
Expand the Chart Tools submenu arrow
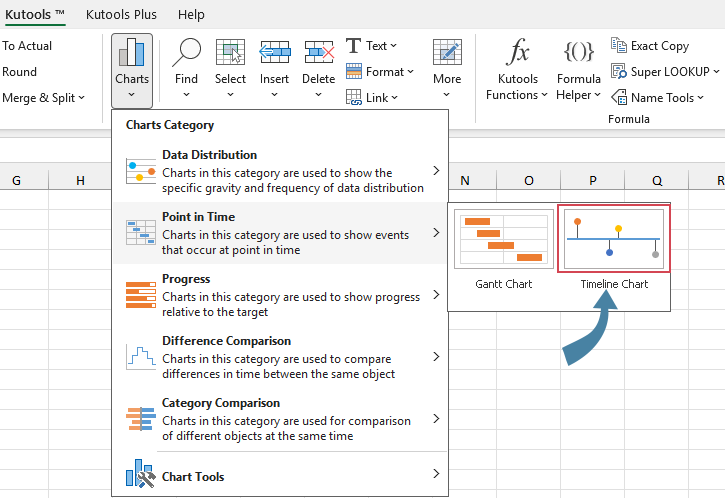click(x=436, y=473)
